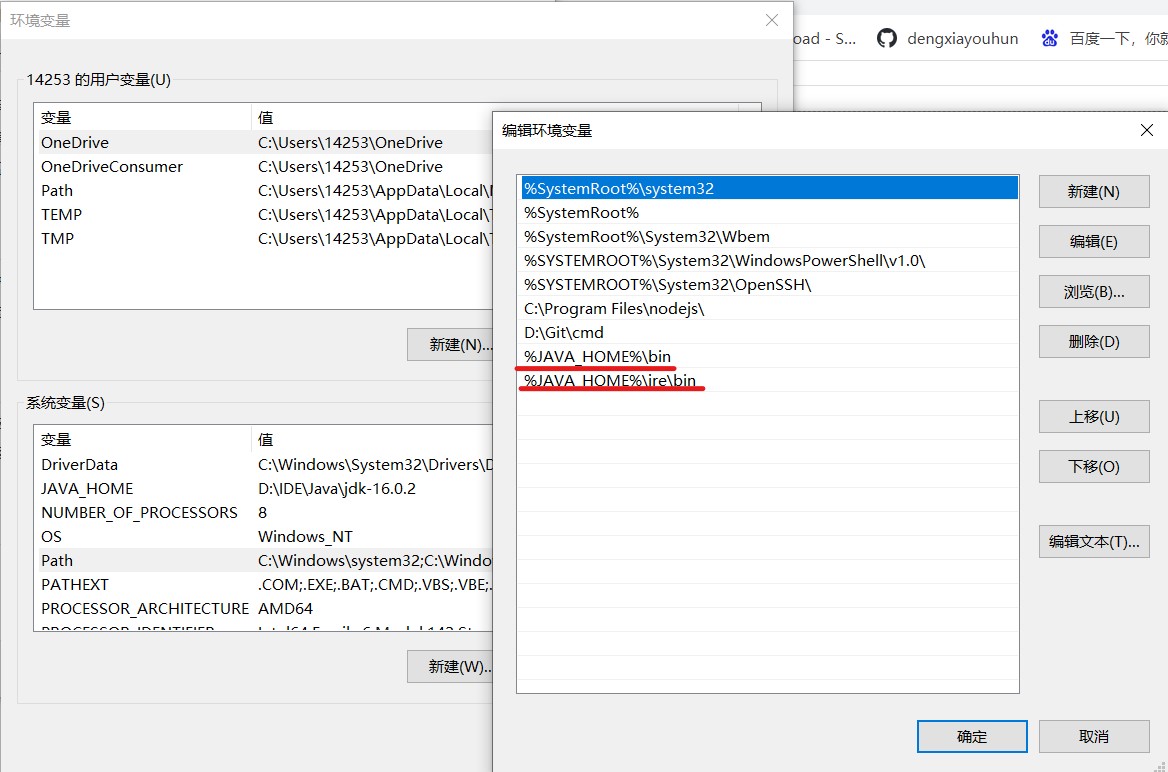This screenshot has height=772, width=1168.
Task: Click the 编辑(E) button
Action: [1094, 241]
